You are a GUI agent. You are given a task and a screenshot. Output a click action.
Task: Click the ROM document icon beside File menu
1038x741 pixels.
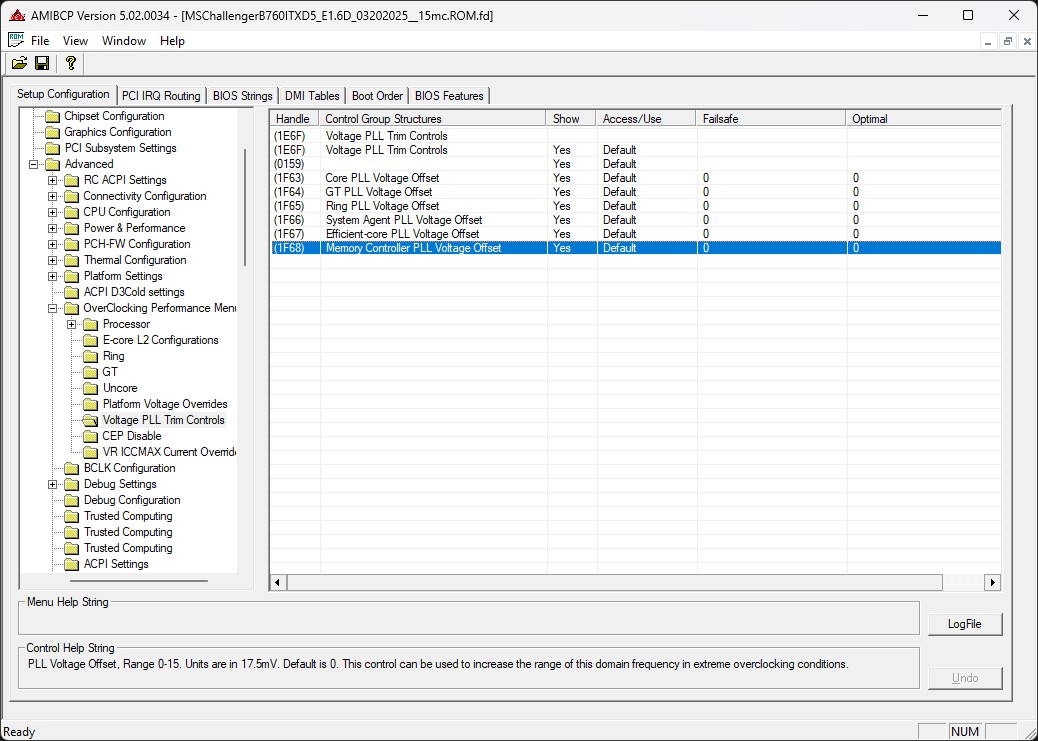[x=16, y=40]
